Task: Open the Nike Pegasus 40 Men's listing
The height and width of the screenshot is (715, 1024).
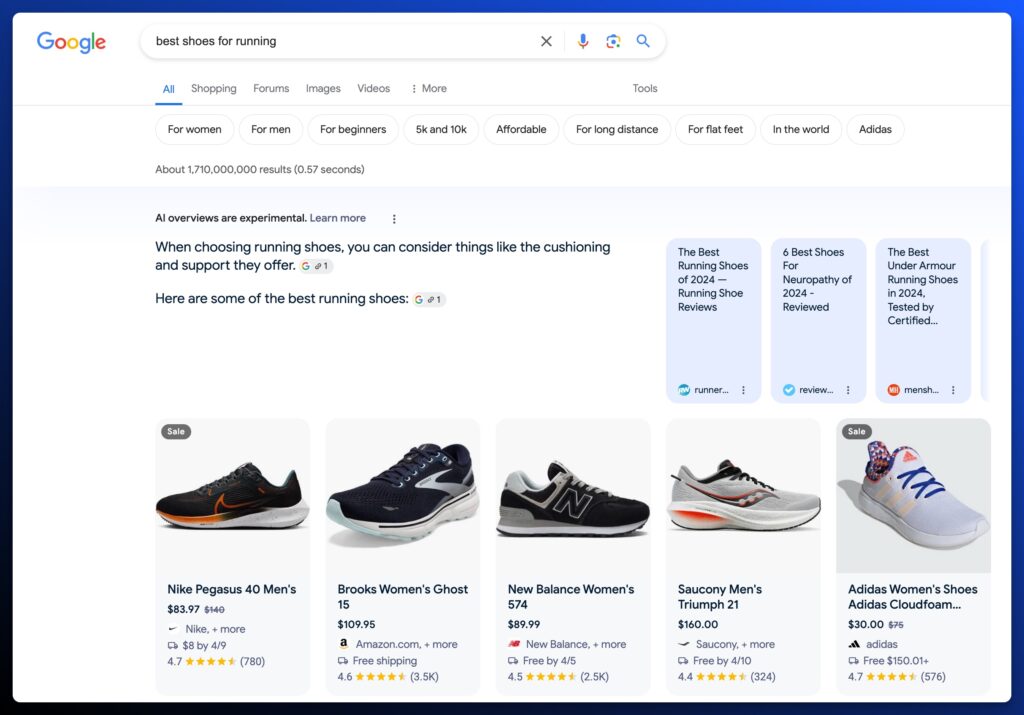Action: pos(232,589)
